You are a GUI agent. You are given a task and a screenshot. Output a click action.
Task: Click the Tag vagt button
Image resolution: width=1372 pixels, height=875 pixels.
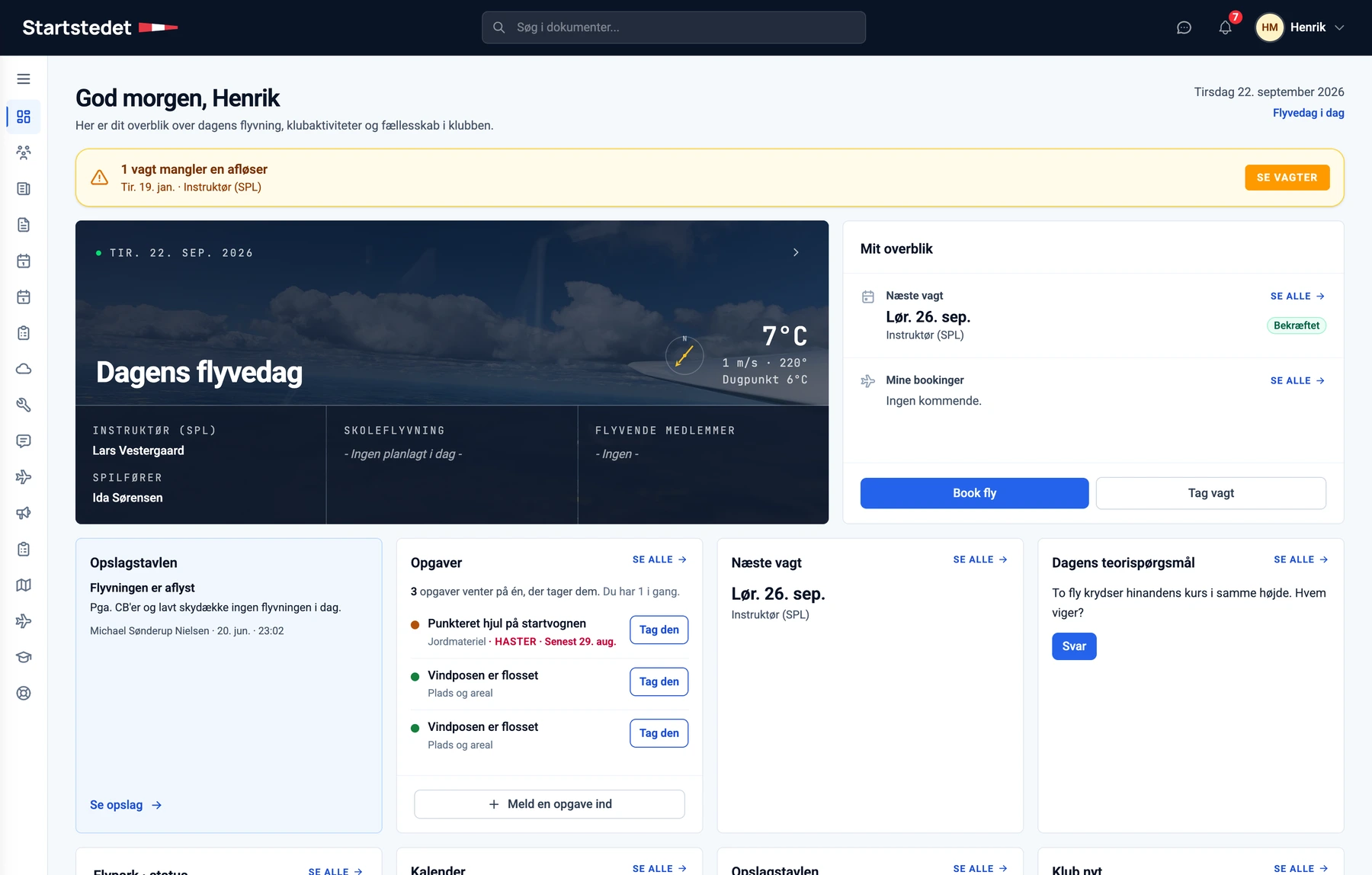pyautogui.click(x=1210, y=493)
